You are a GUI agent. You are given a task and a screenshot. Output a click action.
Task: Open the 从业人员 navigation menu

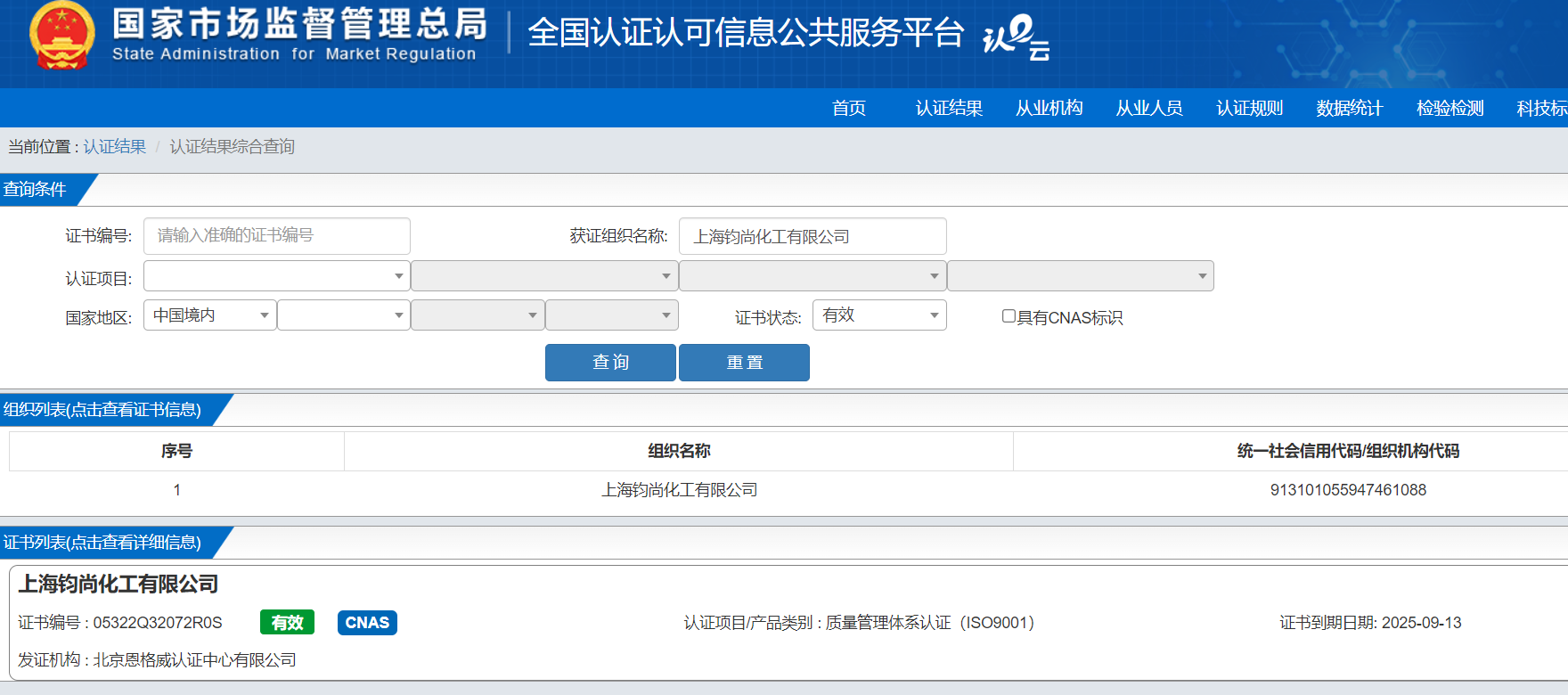pyautogui.click(x=1149, y=108)
